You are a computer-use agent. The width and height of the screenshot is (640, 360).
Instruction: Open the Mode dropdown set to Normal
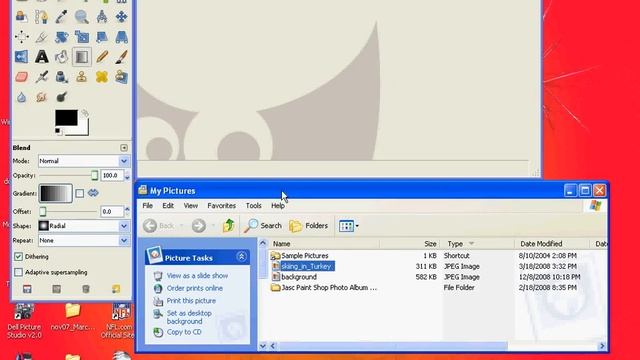click(84, 161)
